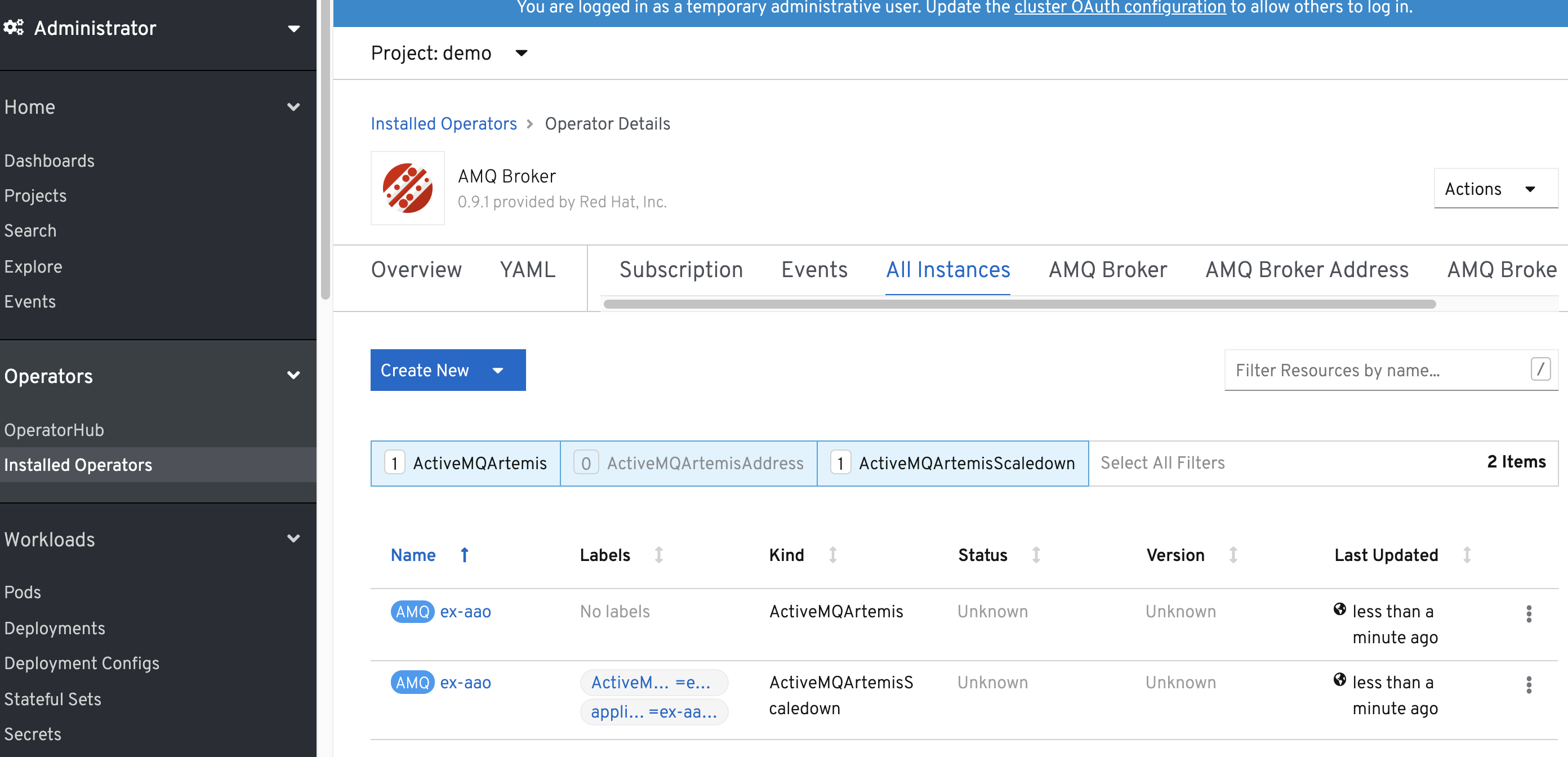The width and height of the screenshot is (1568, 757).
Task: Open kebab menu for ActiveMQArtemisScaledown row
Action: pos(1529,684)
